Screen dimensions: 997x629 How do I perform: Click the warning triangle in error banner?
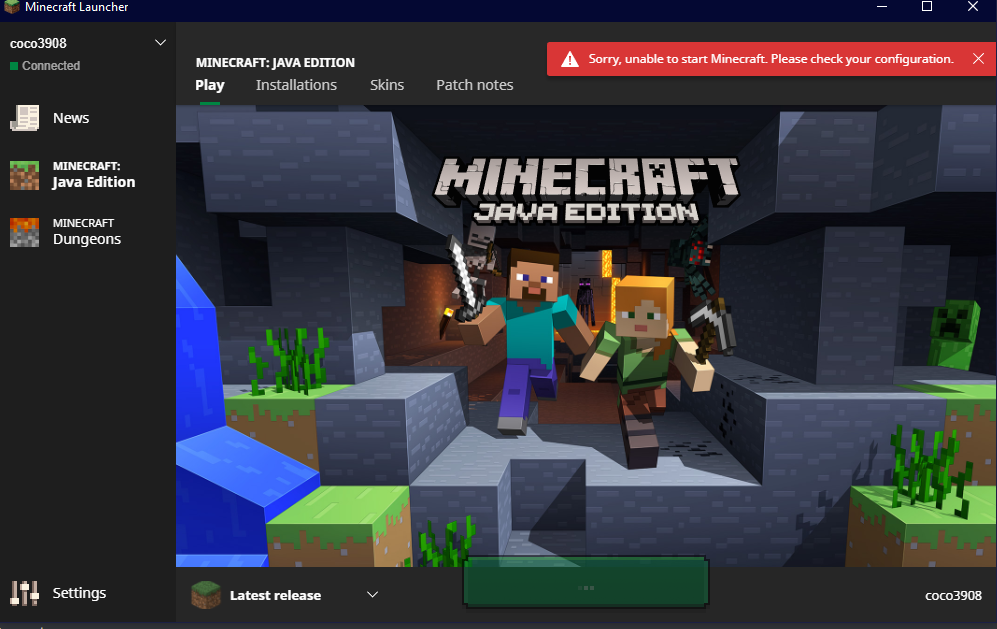(570, 59)
